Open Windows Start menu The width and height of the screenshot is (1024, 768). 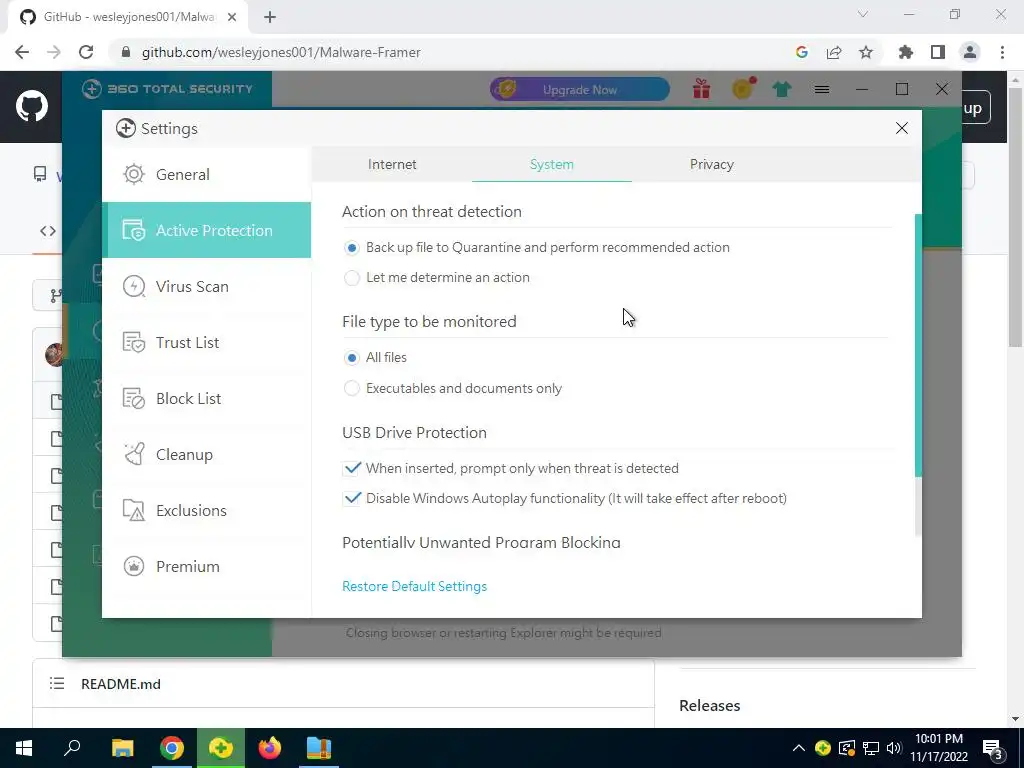click(24, 748)
